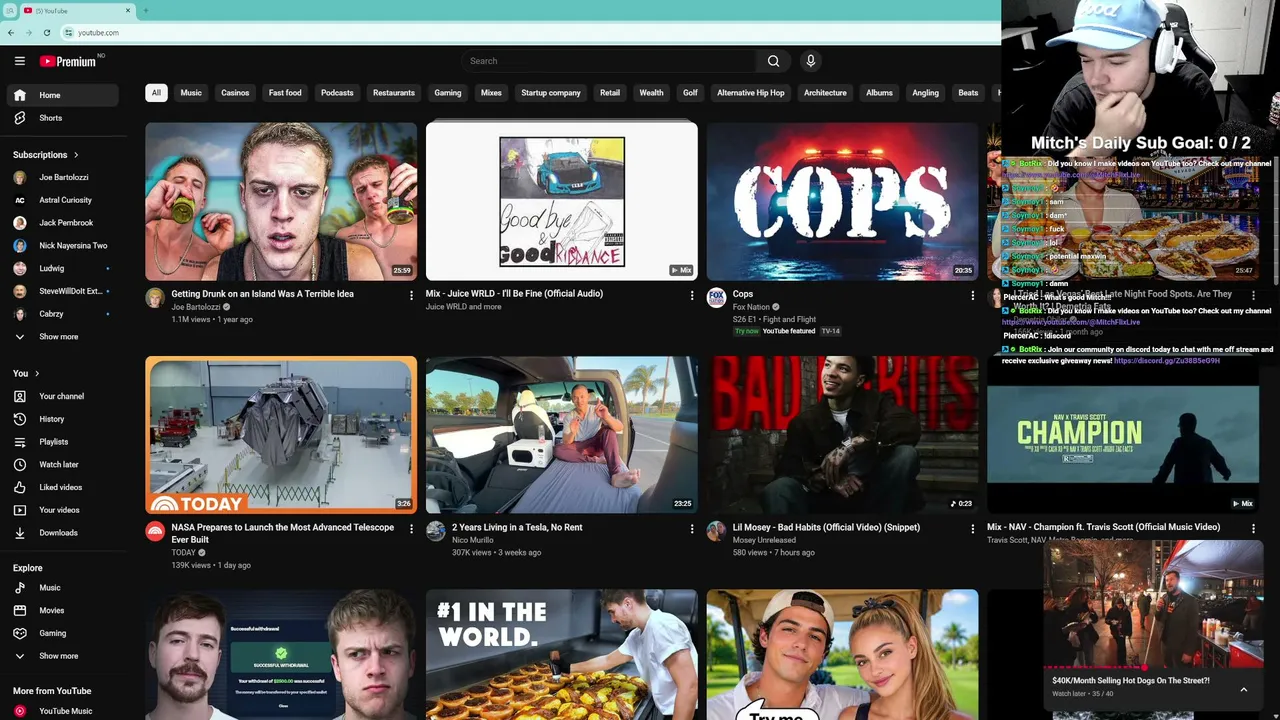The width and height of the screenshot is (1280, 720).
Task: Open Joe Bartolozzi subscription channel in sidebar
Action: pos(63,177)
